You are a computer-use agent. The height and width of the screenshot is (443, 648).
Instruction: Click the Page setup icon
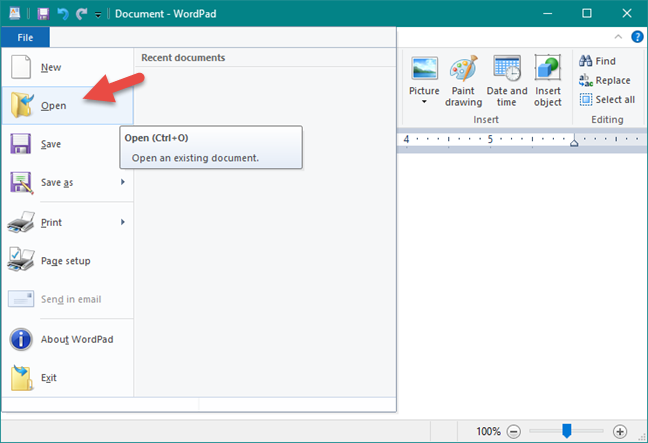(x=21, y=260)
